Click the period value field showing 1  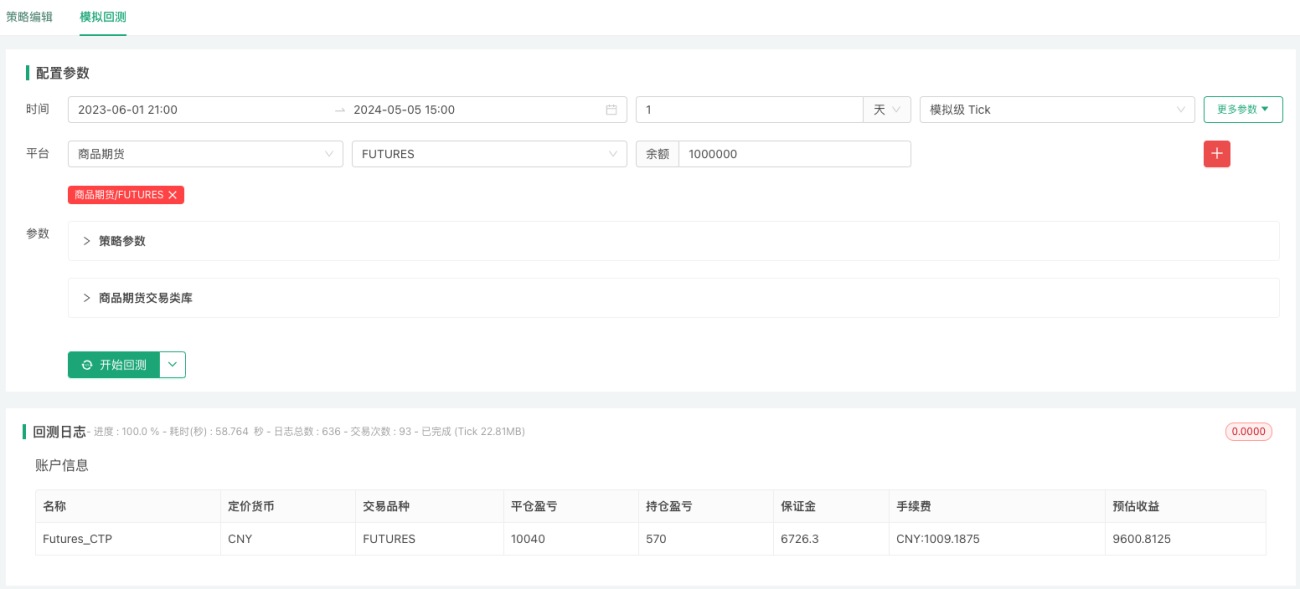pyautogui.click(x=749, y=110)
